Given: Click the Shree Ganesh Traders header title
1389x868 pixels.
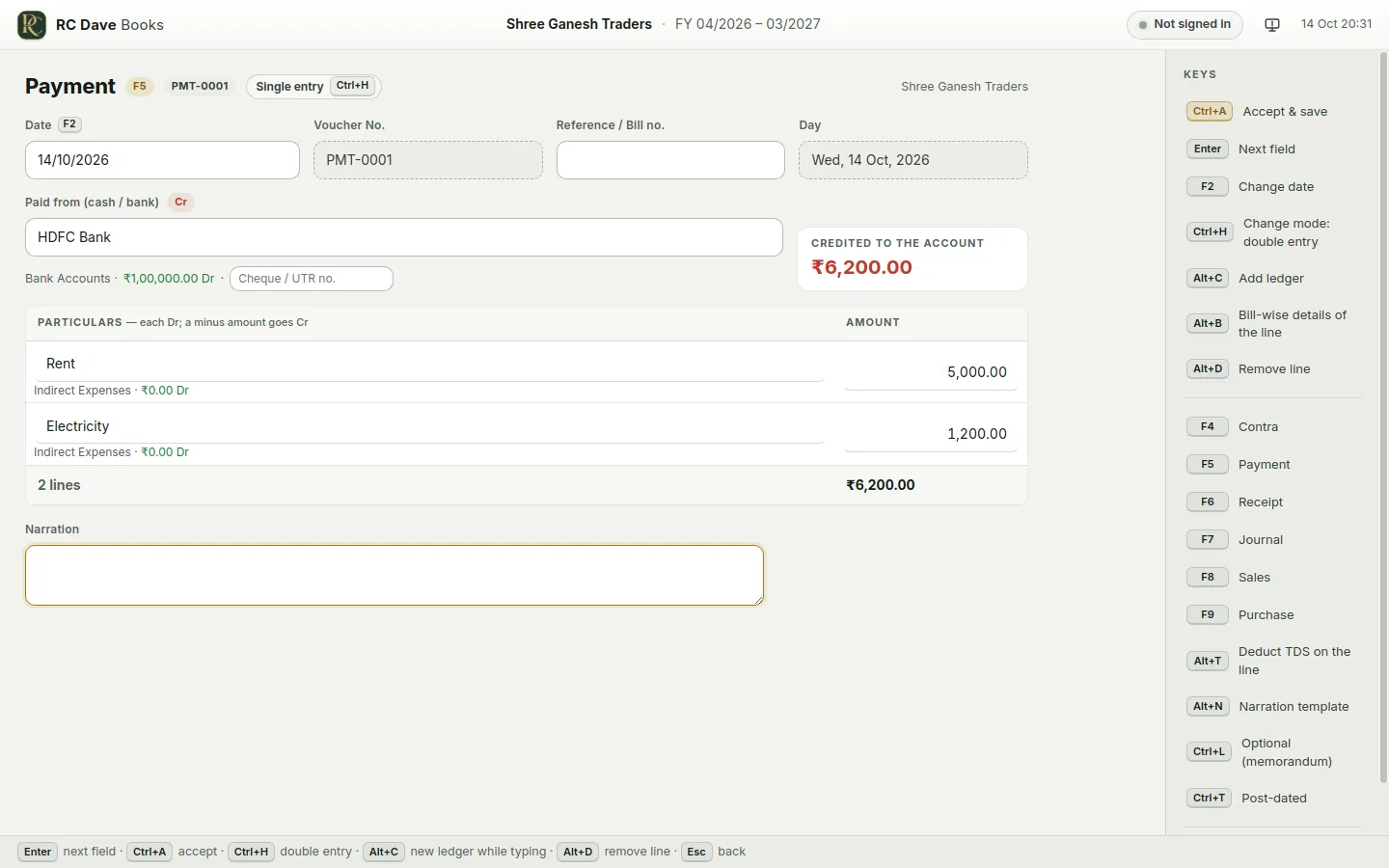Looking at the screenshot, I should 579,24.
